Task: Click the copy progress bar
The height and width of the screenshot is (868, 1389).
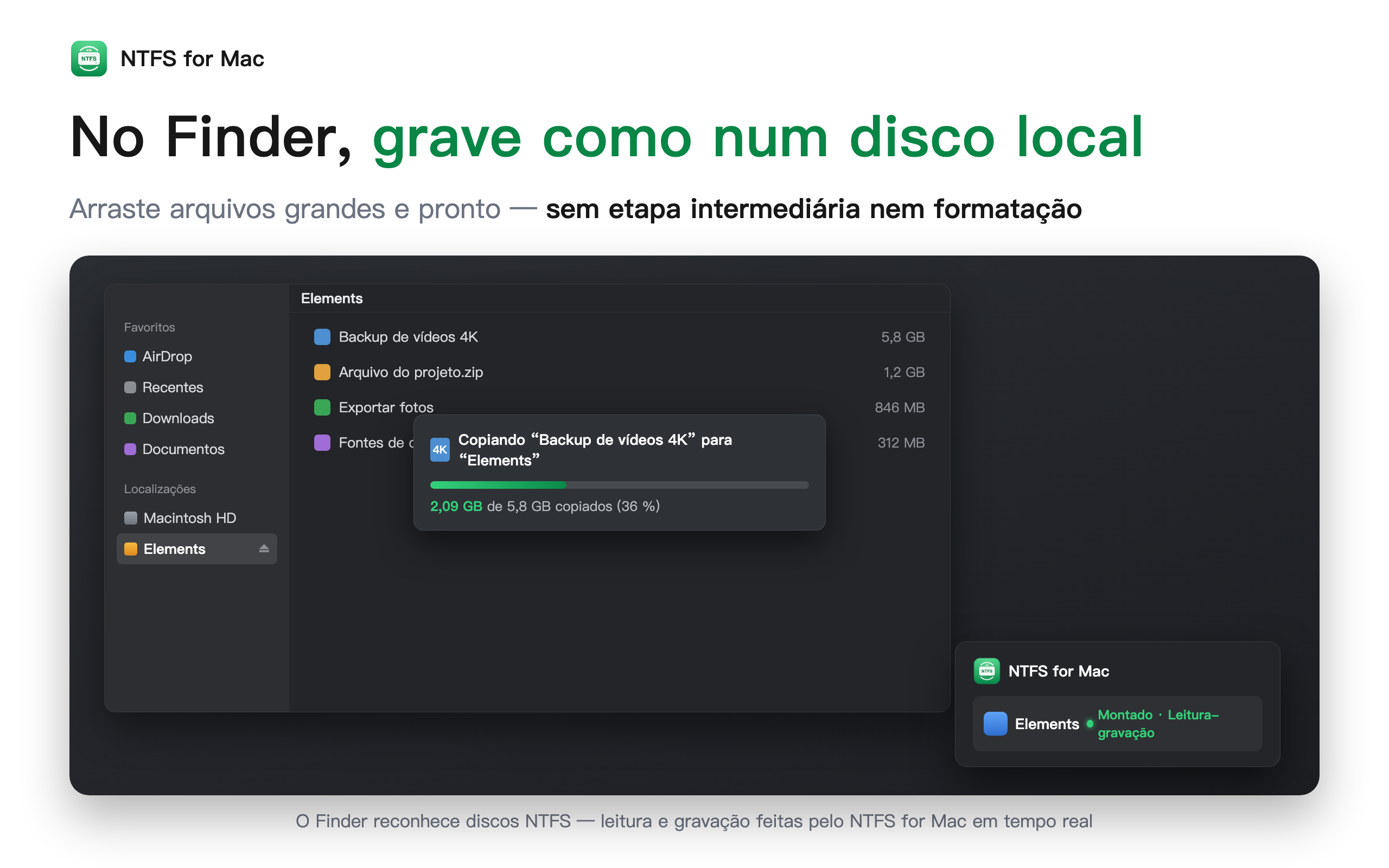Action: [619, 485]
